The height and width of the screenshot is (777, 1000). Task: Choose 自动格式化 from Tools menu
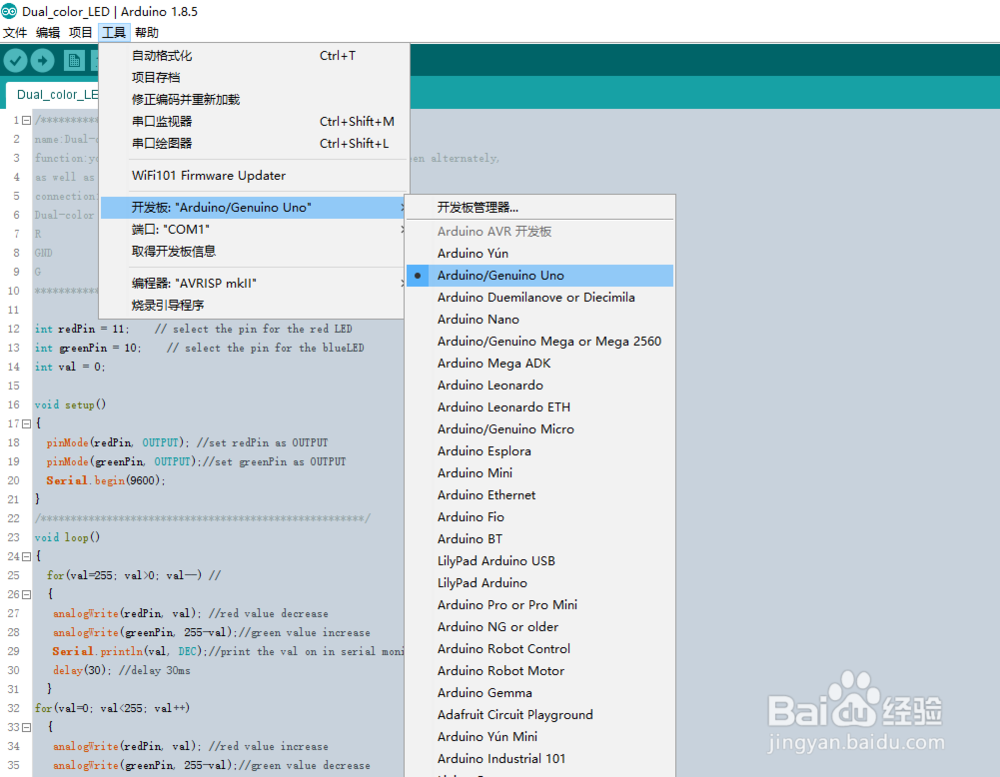[254, 56]
